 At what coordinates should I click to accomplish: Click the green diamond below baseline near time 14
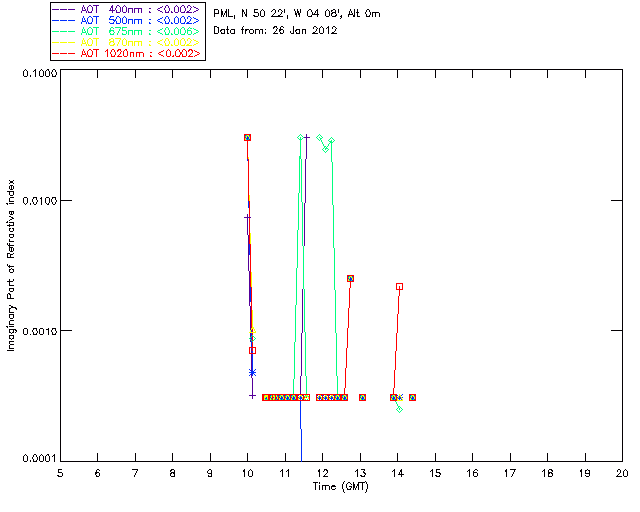coord(400,410)
